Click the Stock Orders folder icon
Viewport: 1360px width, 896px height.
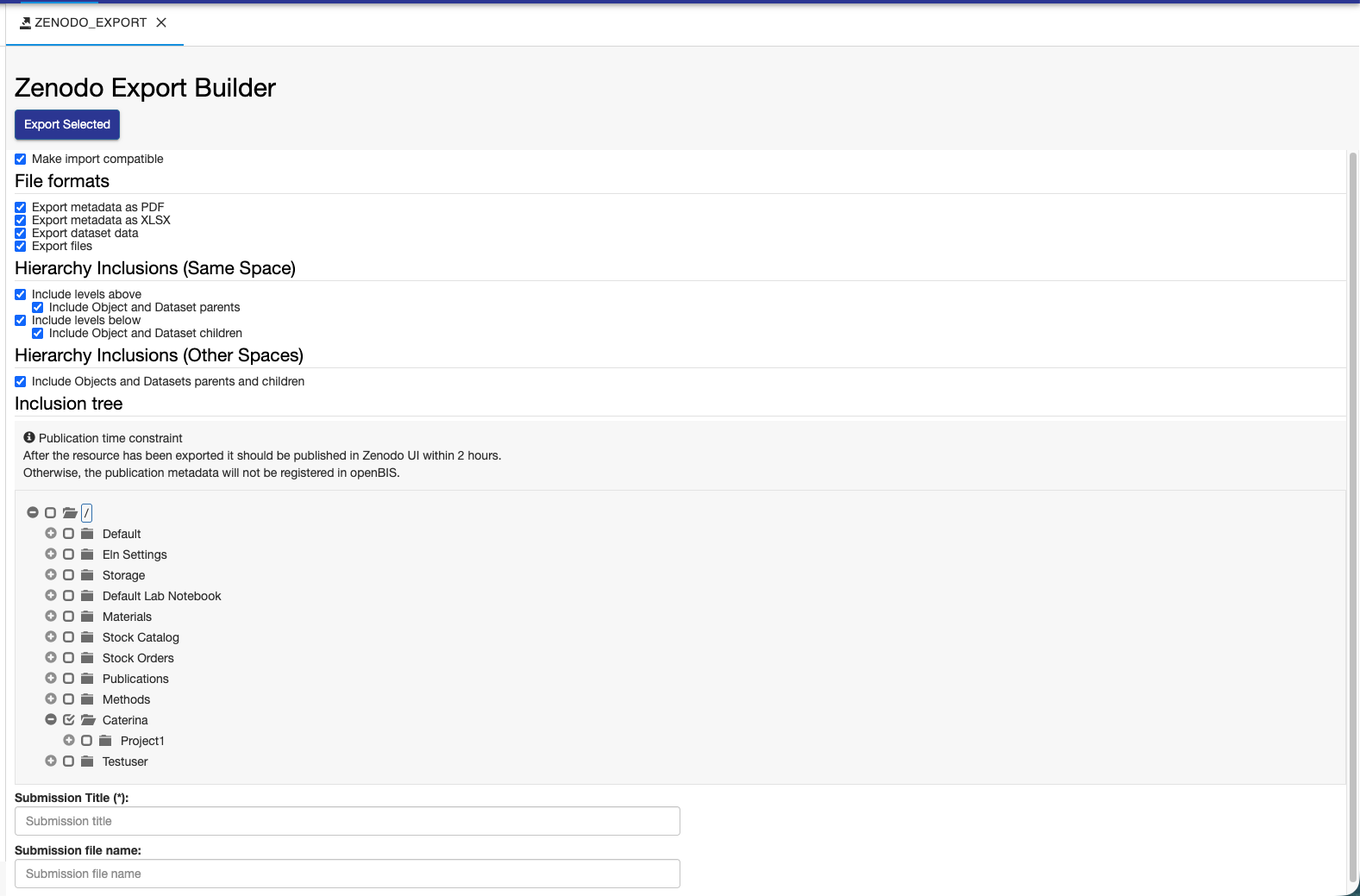click(87, 657)
